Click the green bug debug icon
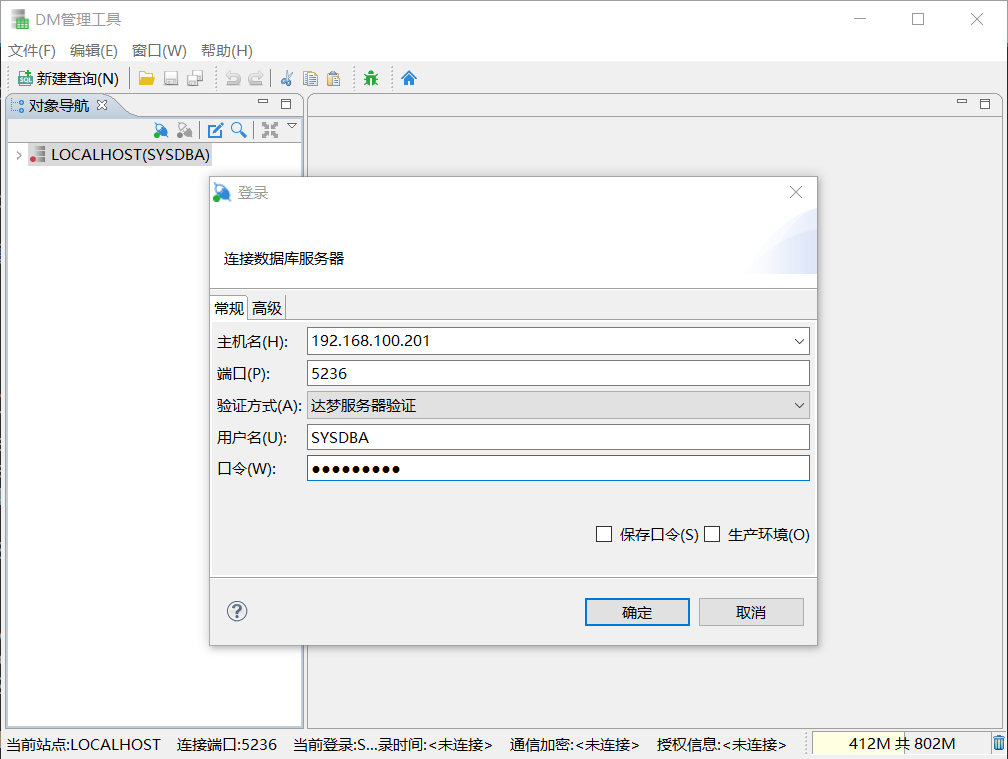This screenshot has width=1008, height=759. tap(371, 78)
